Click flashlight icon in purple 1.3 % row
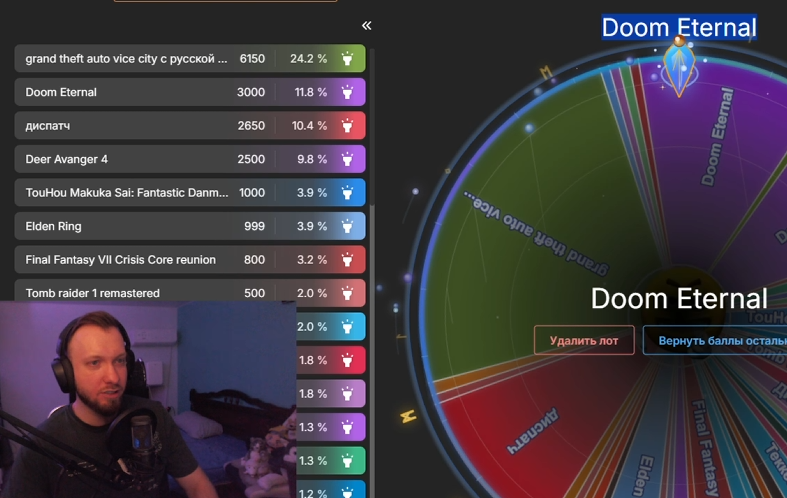 point(347,427)
